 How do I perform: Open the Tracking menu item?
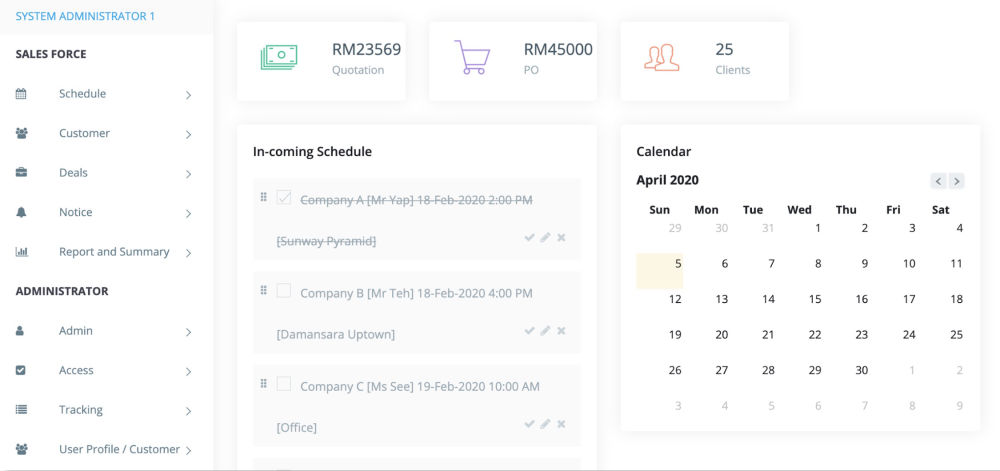tap(80, 410)
